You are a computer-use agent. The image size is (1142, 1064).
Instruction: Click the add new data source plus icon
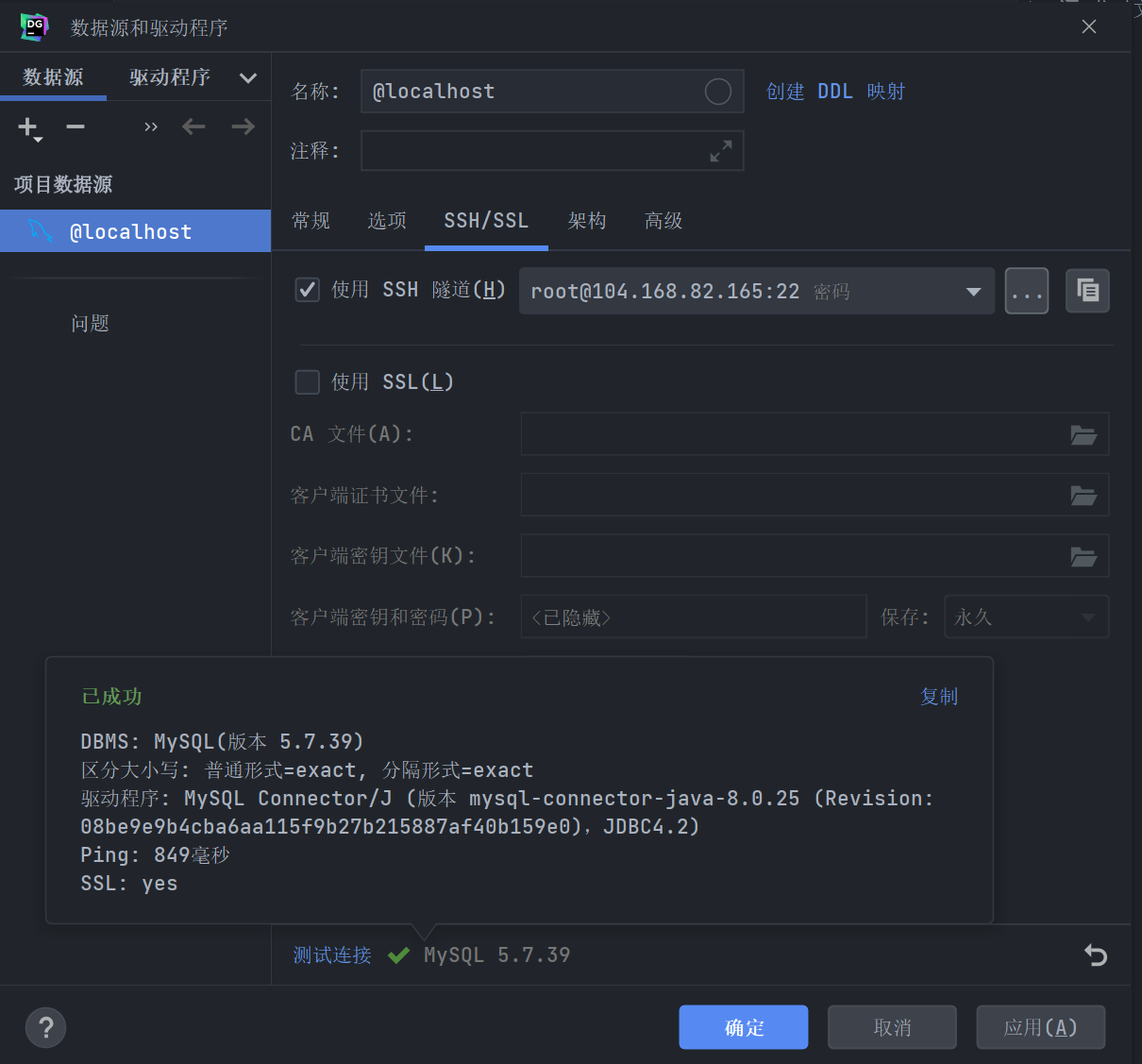tap(27, 127)
